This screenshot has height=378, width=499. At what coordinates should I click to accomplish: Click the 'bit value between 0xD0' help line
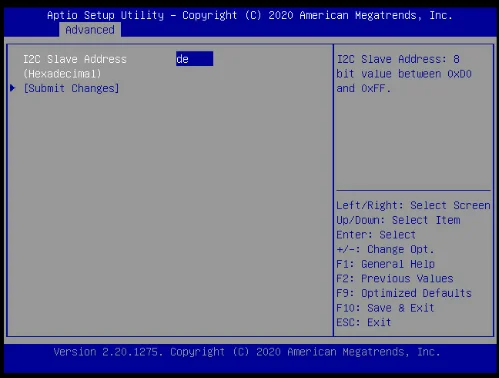pos(404,74)
